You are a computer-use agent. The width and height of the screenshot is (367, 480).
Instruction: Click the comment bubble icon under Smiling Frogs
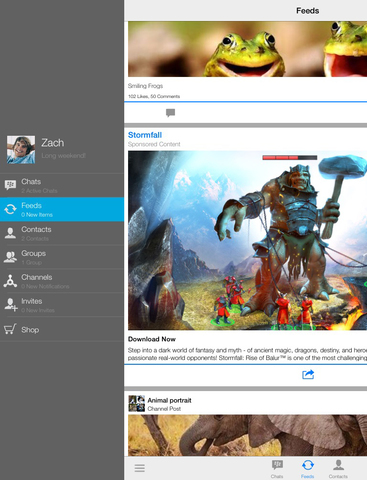click(x=170, y=113)
